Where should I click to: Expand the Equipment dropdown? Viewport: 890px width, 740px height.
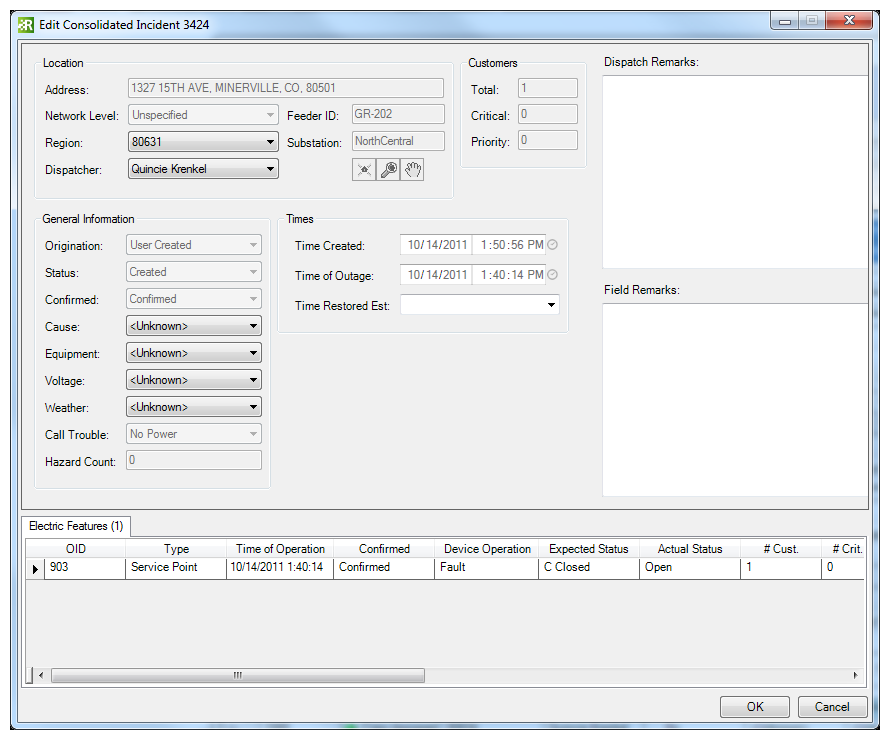194,353
